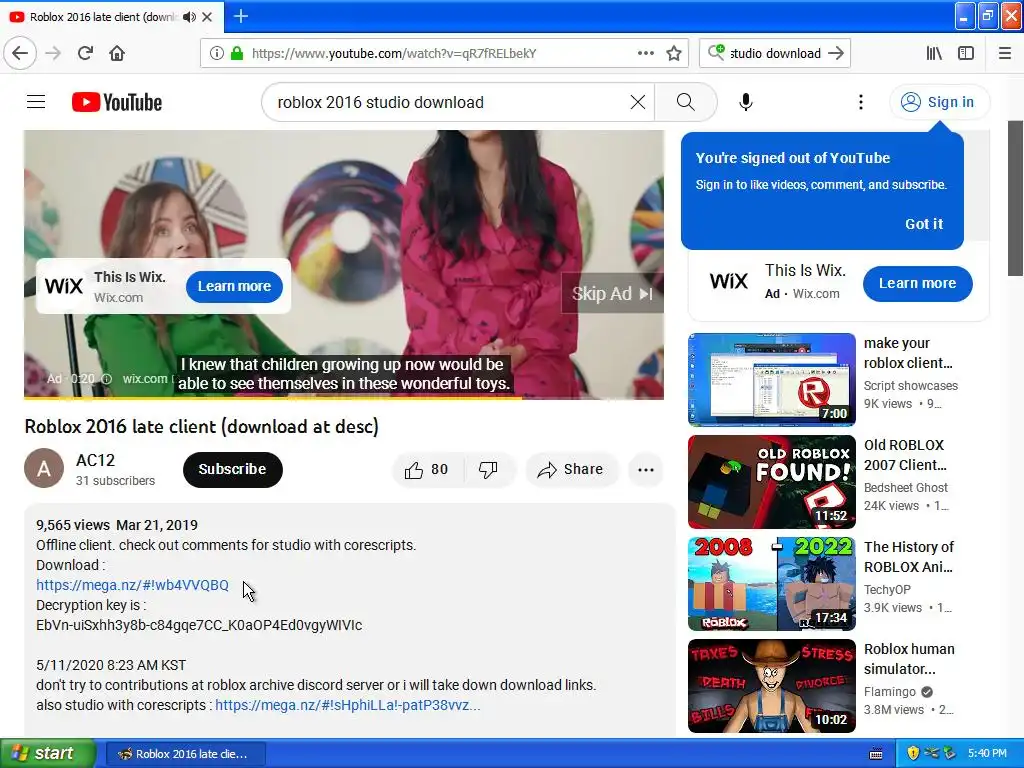Screen dimensions: 1024x768
Task: Open Wix.com link in sidebar ad
Action: coord(816,294)
